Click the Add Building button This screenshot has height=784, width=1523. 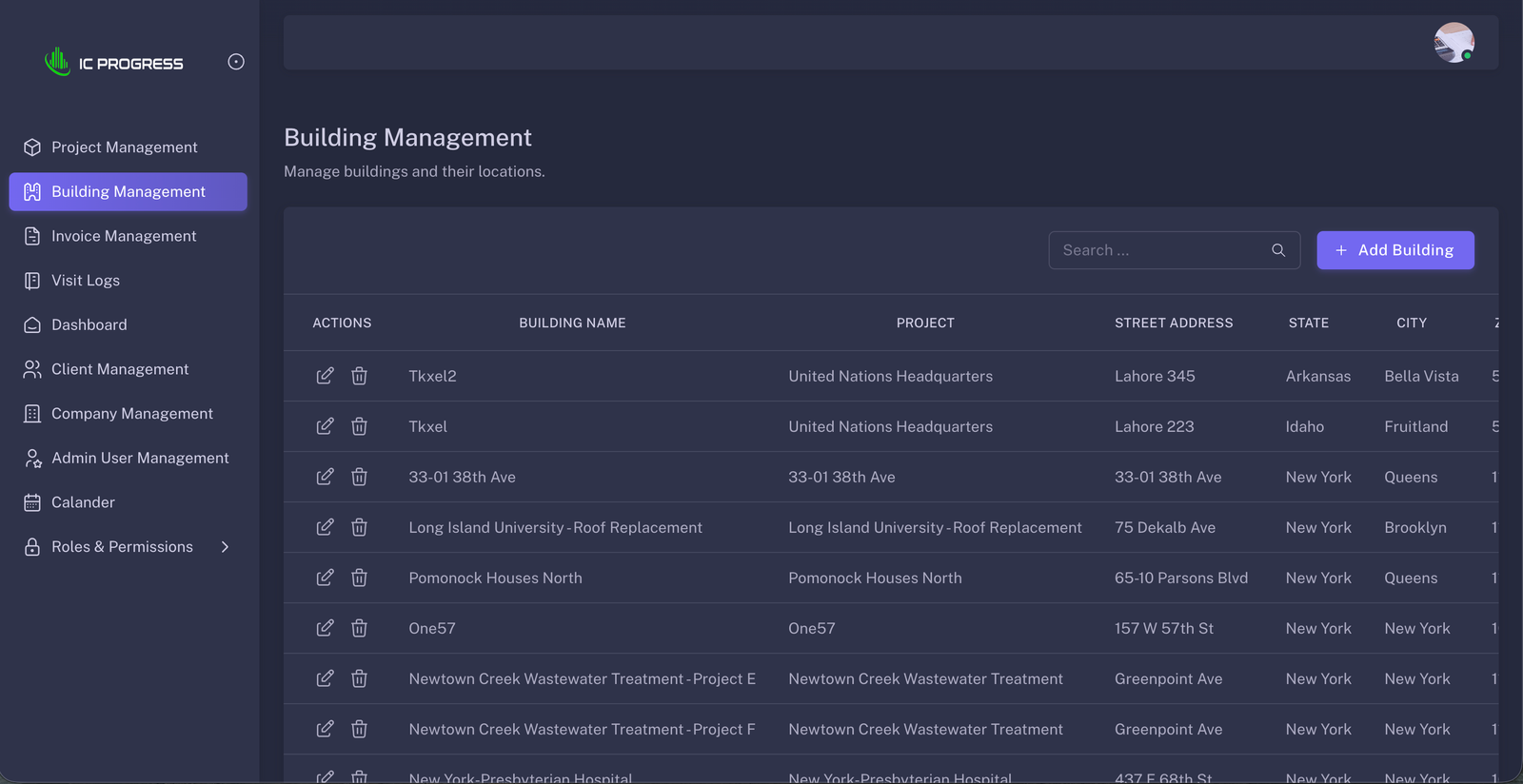click(x=1395, y=250)
